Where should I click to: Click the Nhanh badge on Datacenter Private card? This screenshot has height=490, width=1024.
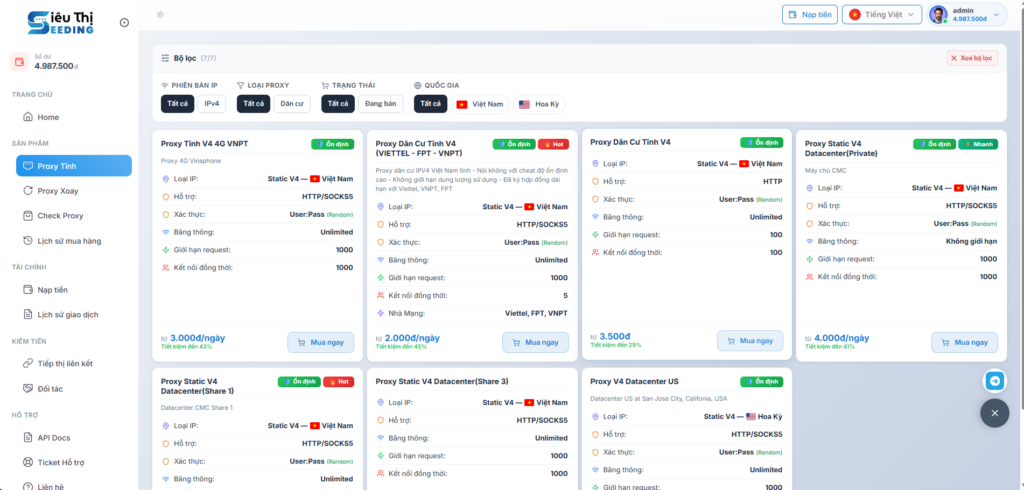pyautogui.click(x=979, y=144)
